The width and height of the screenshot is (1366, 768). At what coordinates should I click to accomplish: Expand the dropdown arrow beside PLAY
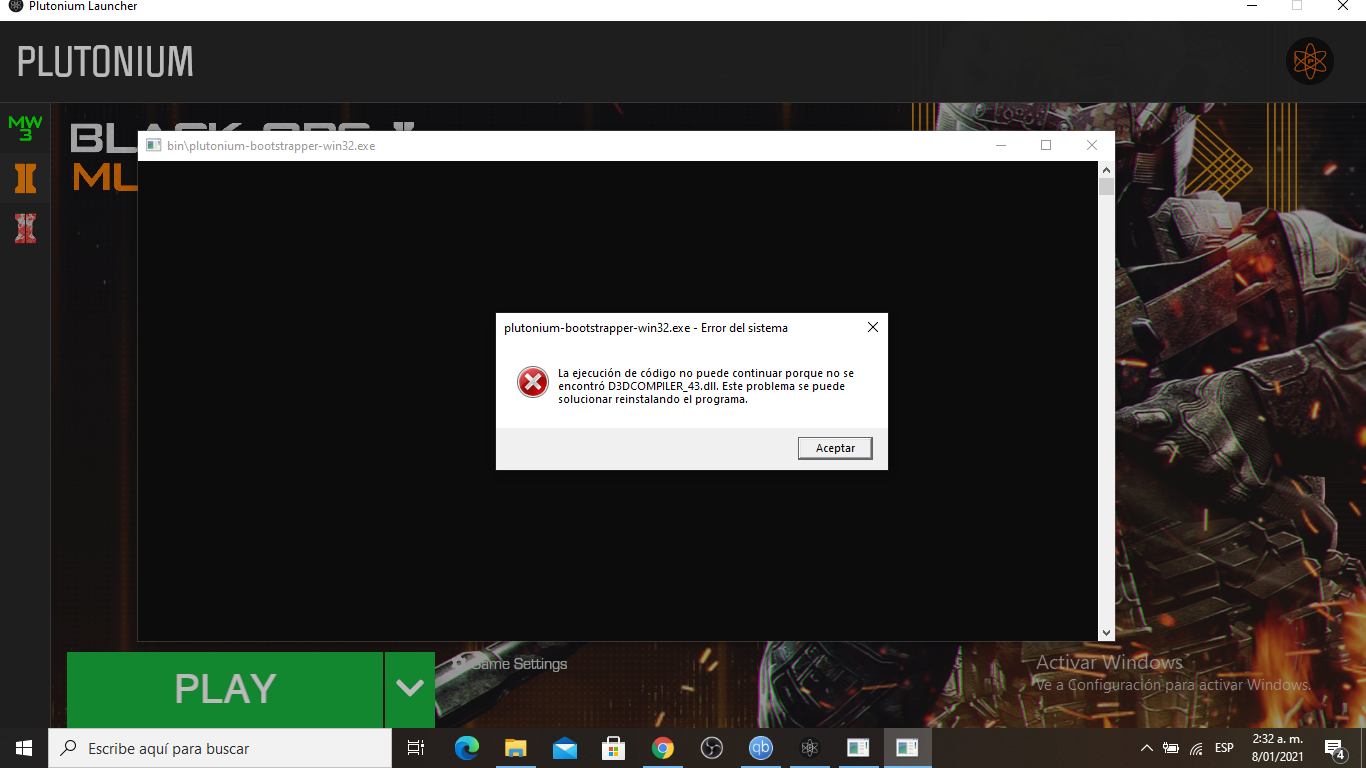[410, 689]
